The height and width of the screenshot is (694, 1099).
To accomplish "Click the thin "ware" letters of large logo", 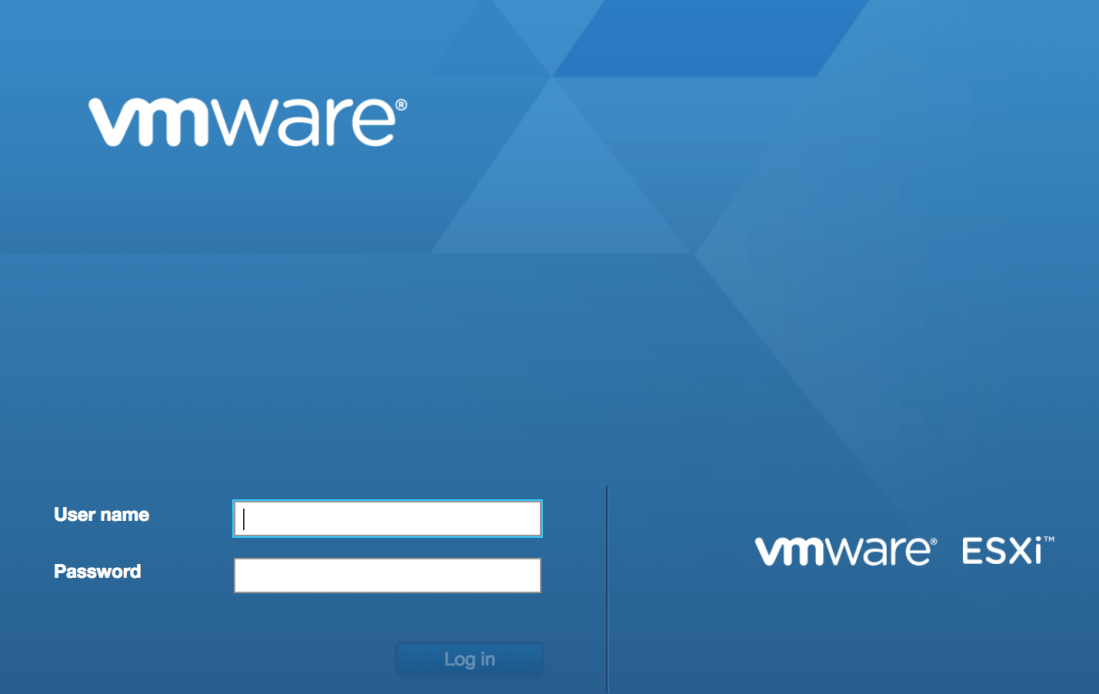I will [x=301, y=123].
